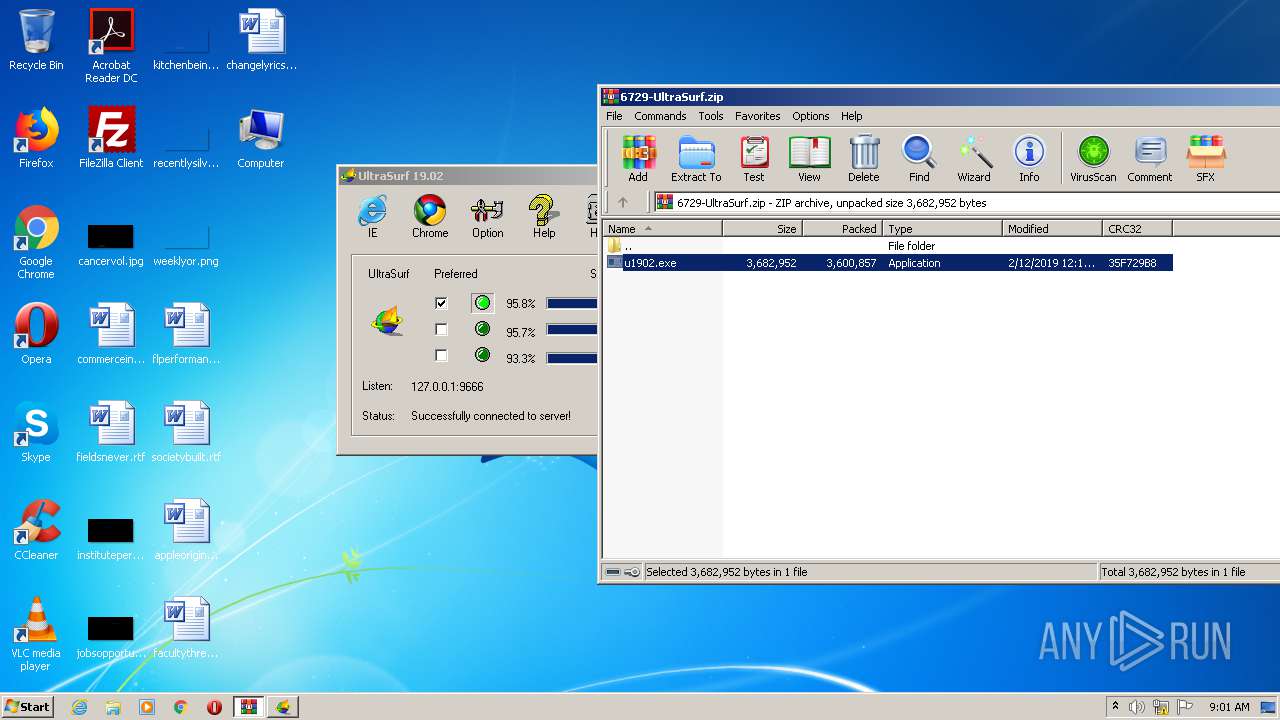
Task: Go up one folder level in WinRAR
Action: click(623, 202)
